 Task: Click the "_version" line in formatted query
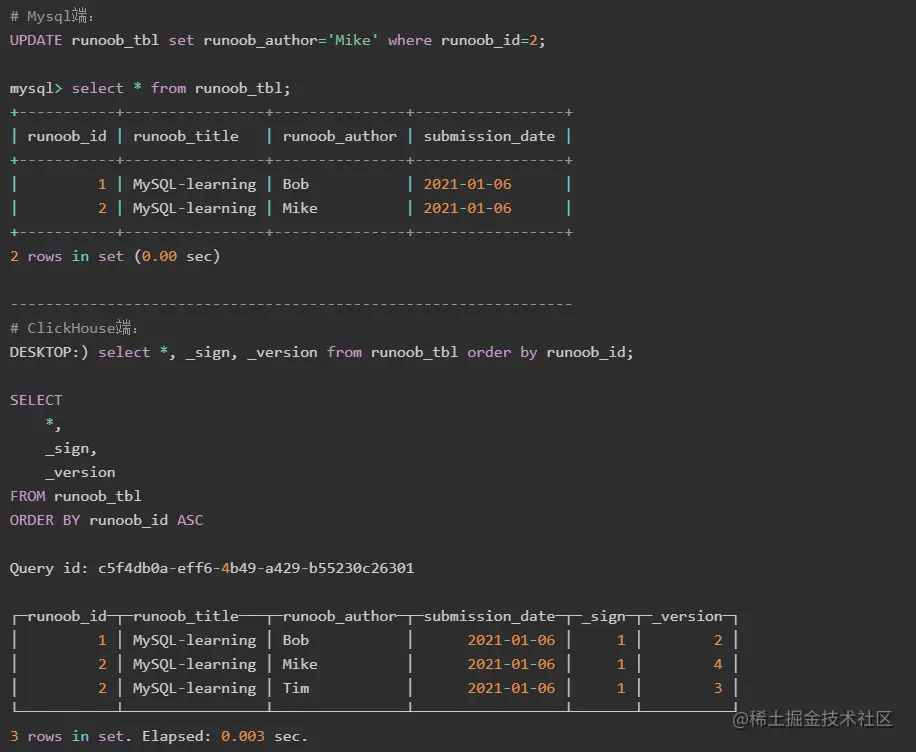point(80,472)
